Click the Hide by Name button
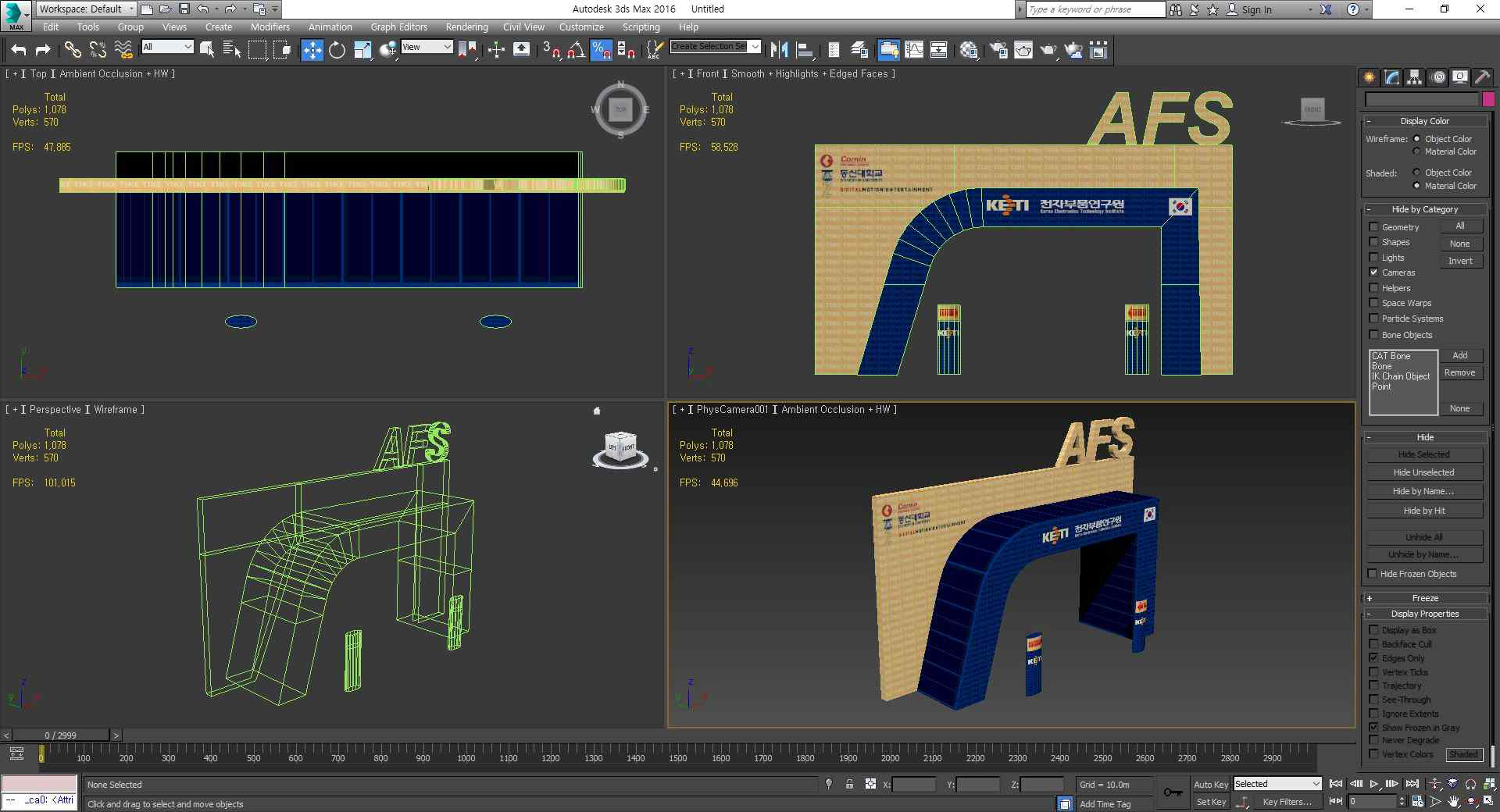The image size is (1500, 812). [x=1423, y=491]
